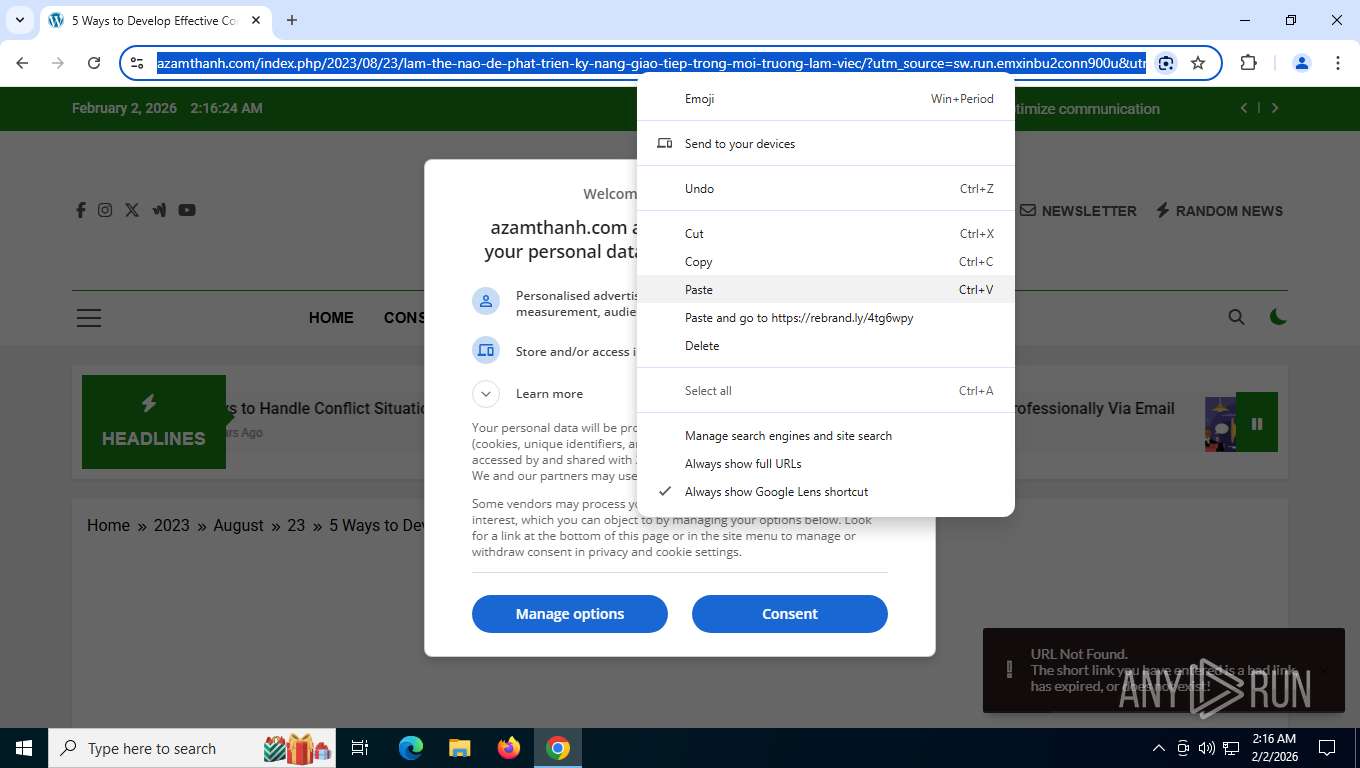
Task: Click the taskbar search box
Action: pos(190,748)
